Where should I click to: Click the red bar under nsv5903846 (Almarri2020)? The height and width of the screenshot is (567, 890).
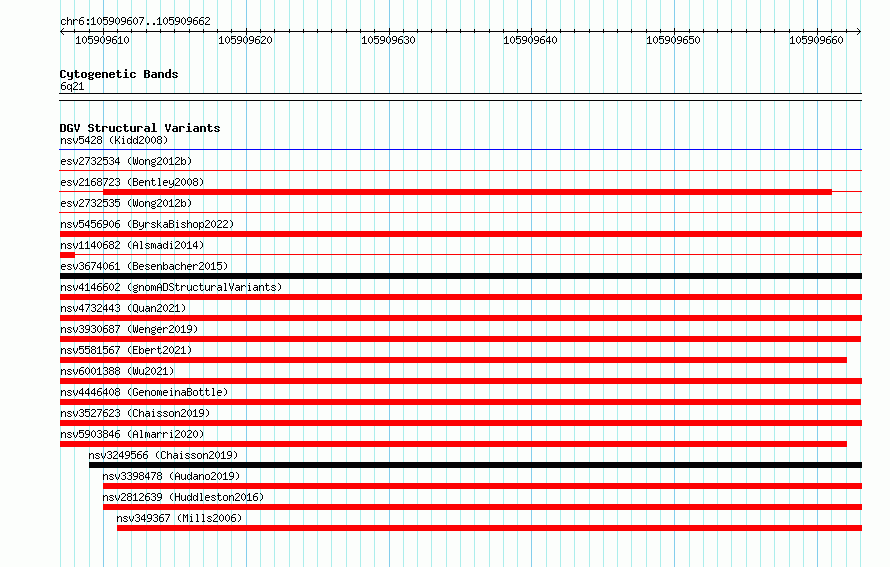point(453,444)
